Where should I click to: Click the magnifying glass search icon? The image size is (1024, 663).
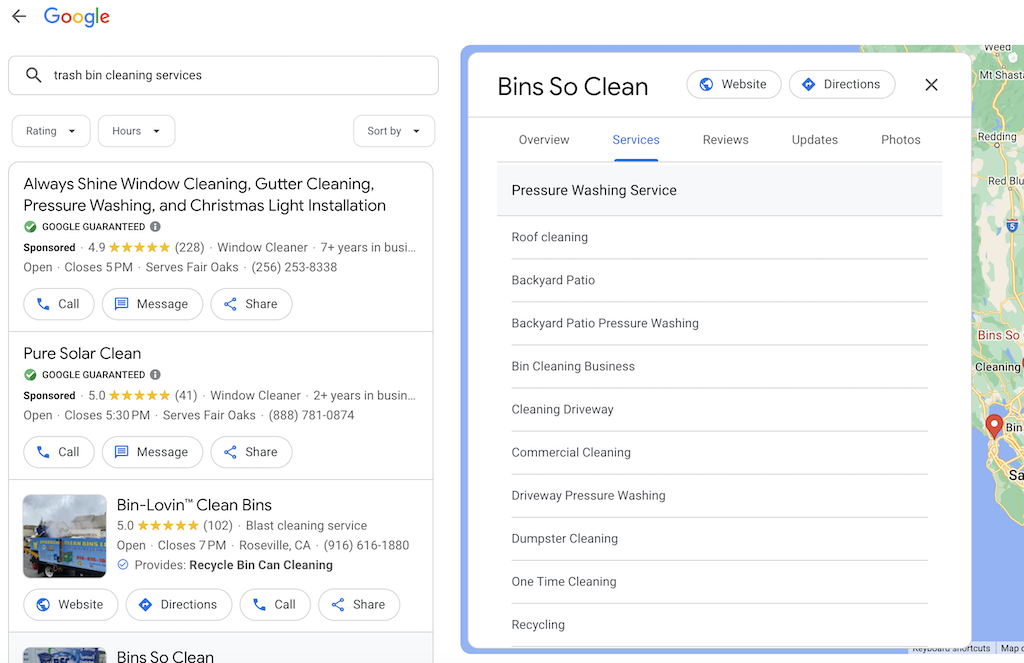(x=34, y=75)
